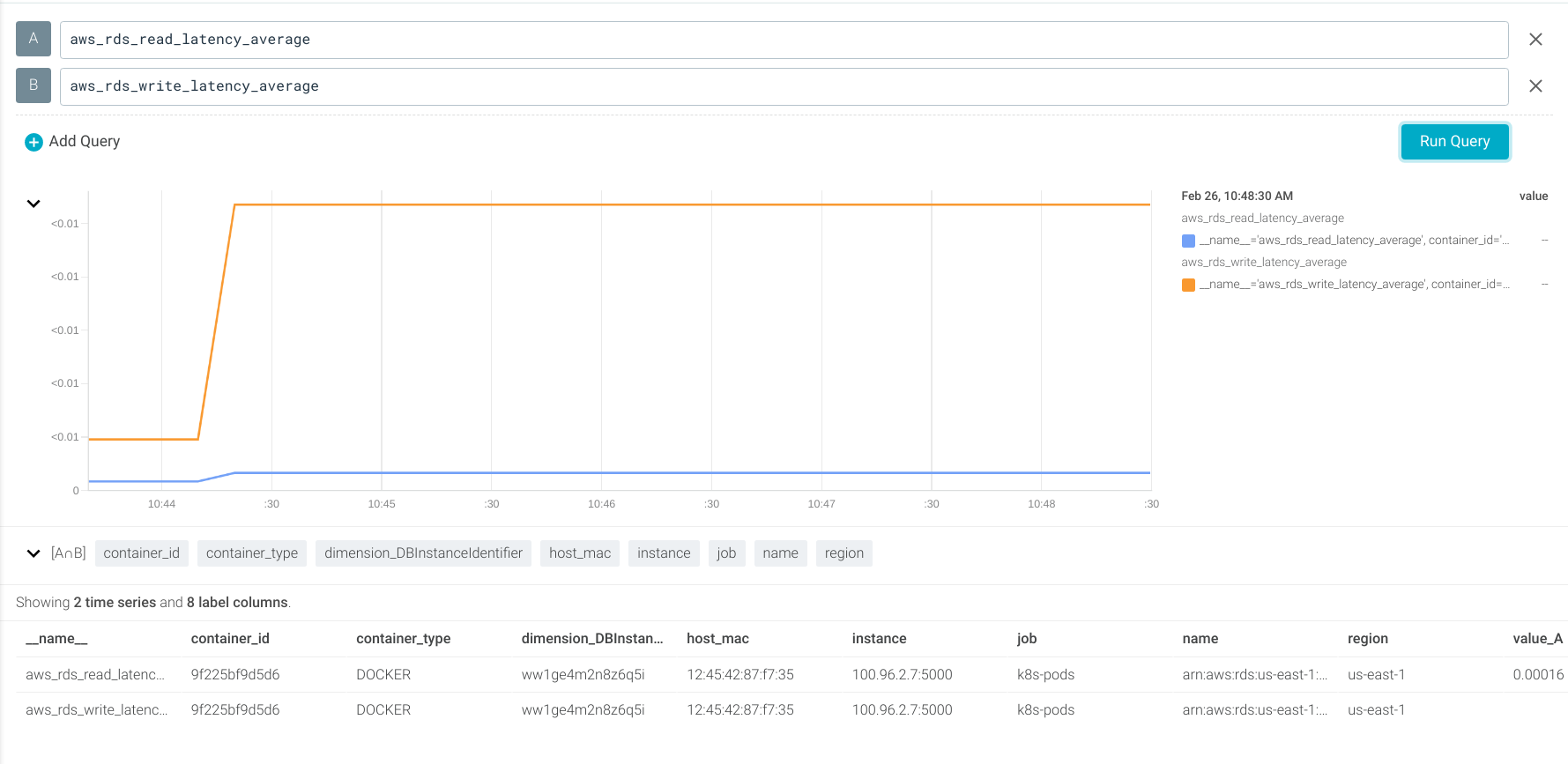Click the read row's 100.96.2.7:5000 instance cell
Screen dimensions: 1568x764
coord(902,675)
